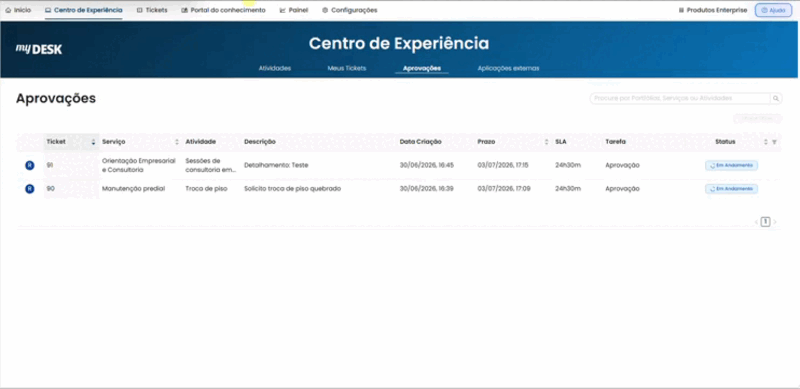Go to previous page with left chevron
This screenshot has height=389, width=800.
(x=756, y=222)
